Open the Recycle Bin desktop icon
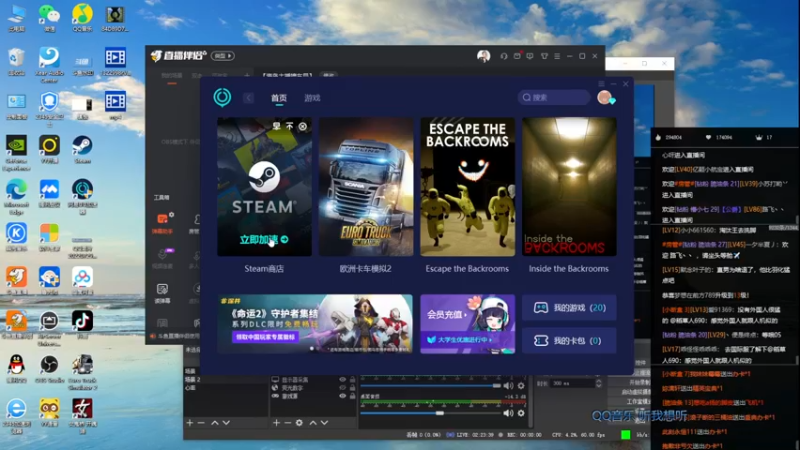 click(16, 62)
